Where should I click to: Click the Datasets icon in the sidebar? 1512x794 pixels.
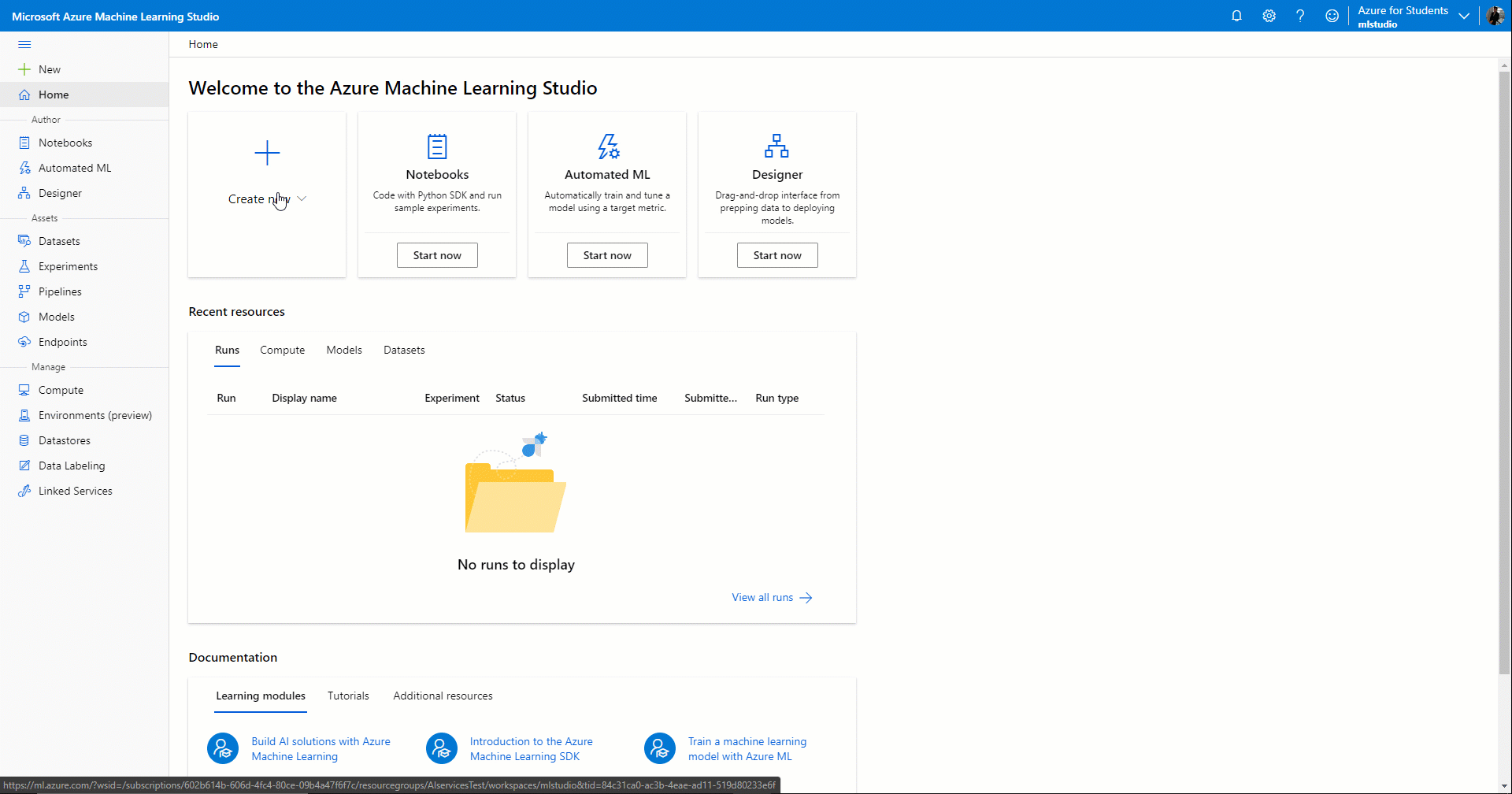point(24,241)
